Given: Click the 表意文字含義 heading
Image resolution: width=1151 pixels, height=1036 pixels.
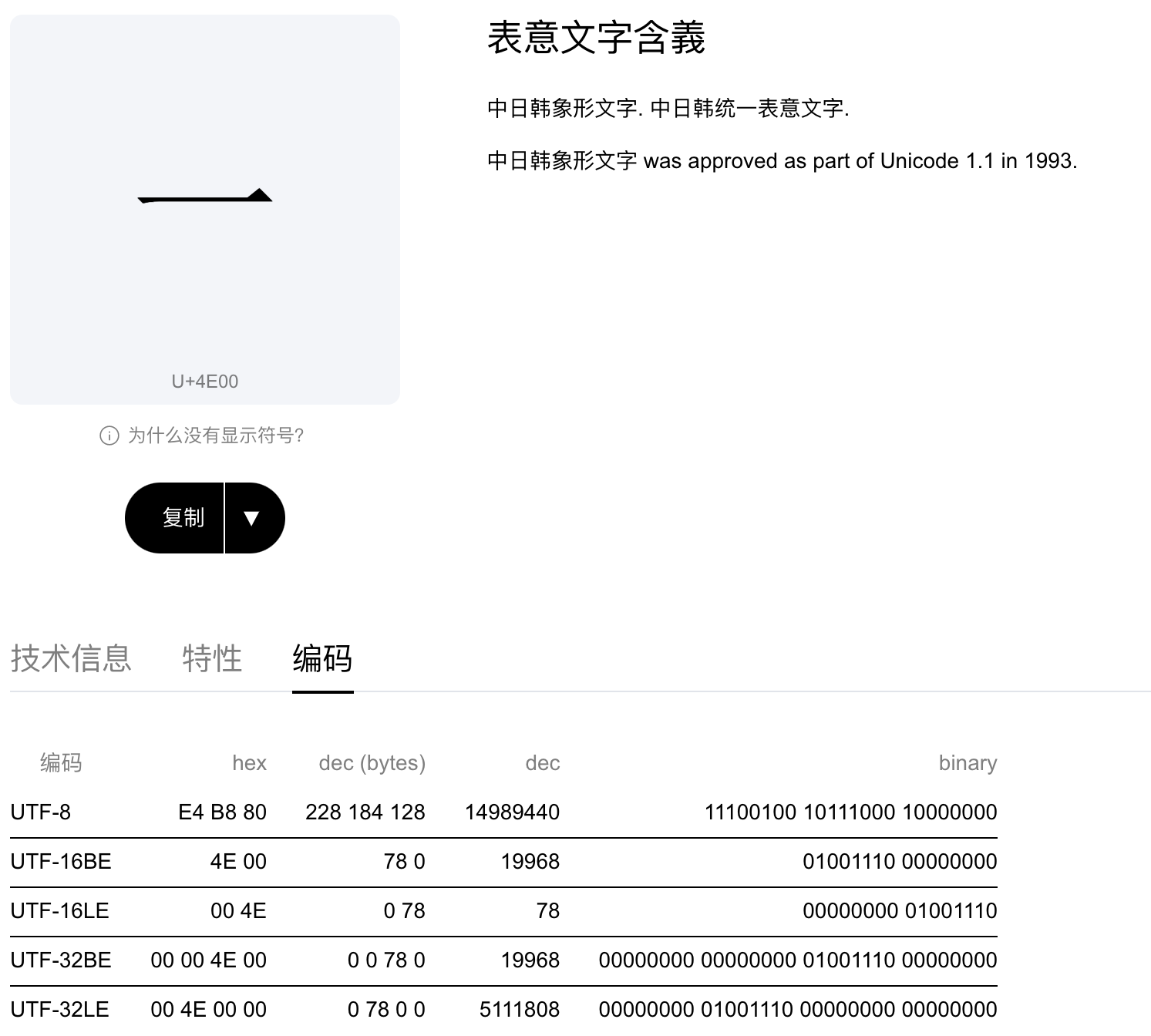Looking at the screenshot, I should (x=596, y=38).
